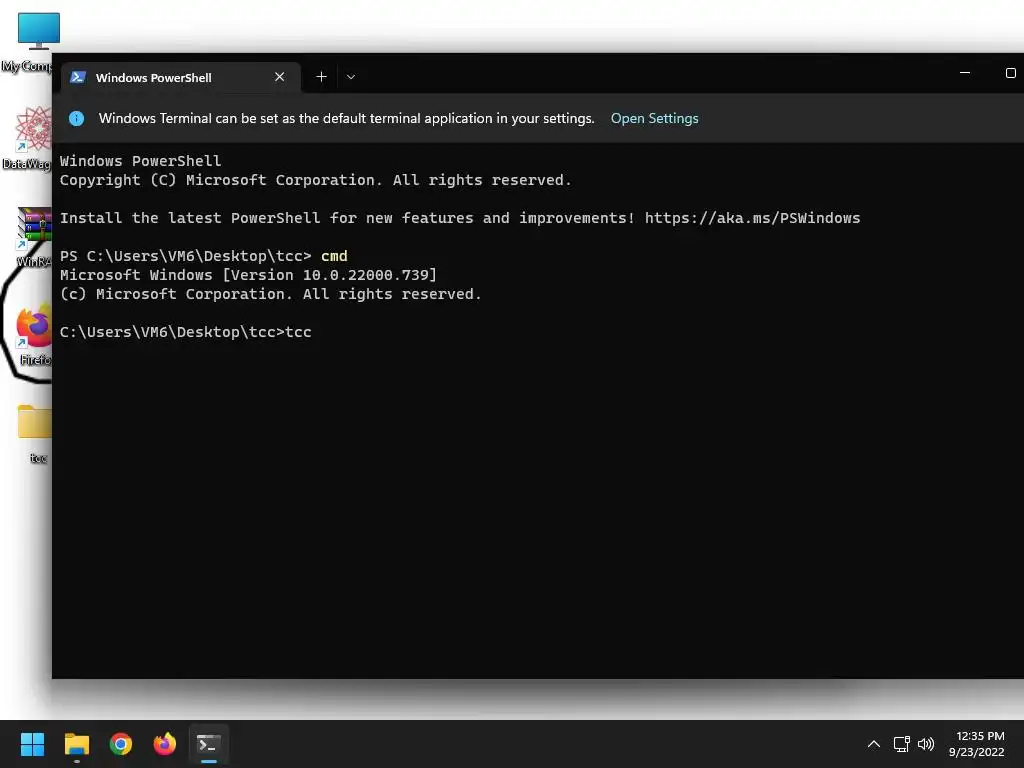This screenshot has height=768, width=1024.
Task: Launch Google Chrome from the taskbar
Action: point(121,744)
